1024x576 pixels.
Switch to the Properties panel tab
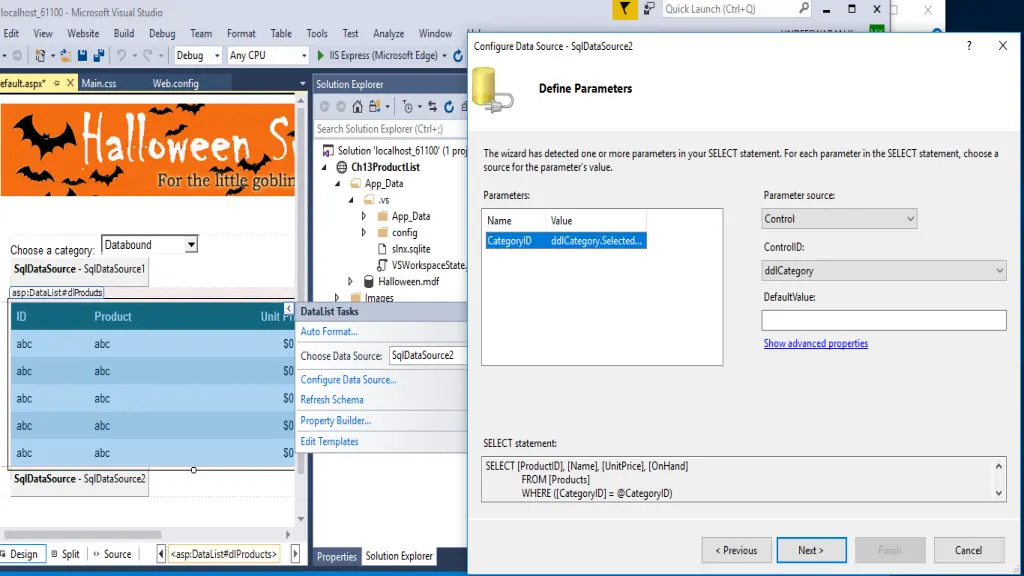(x=336, y=556)
